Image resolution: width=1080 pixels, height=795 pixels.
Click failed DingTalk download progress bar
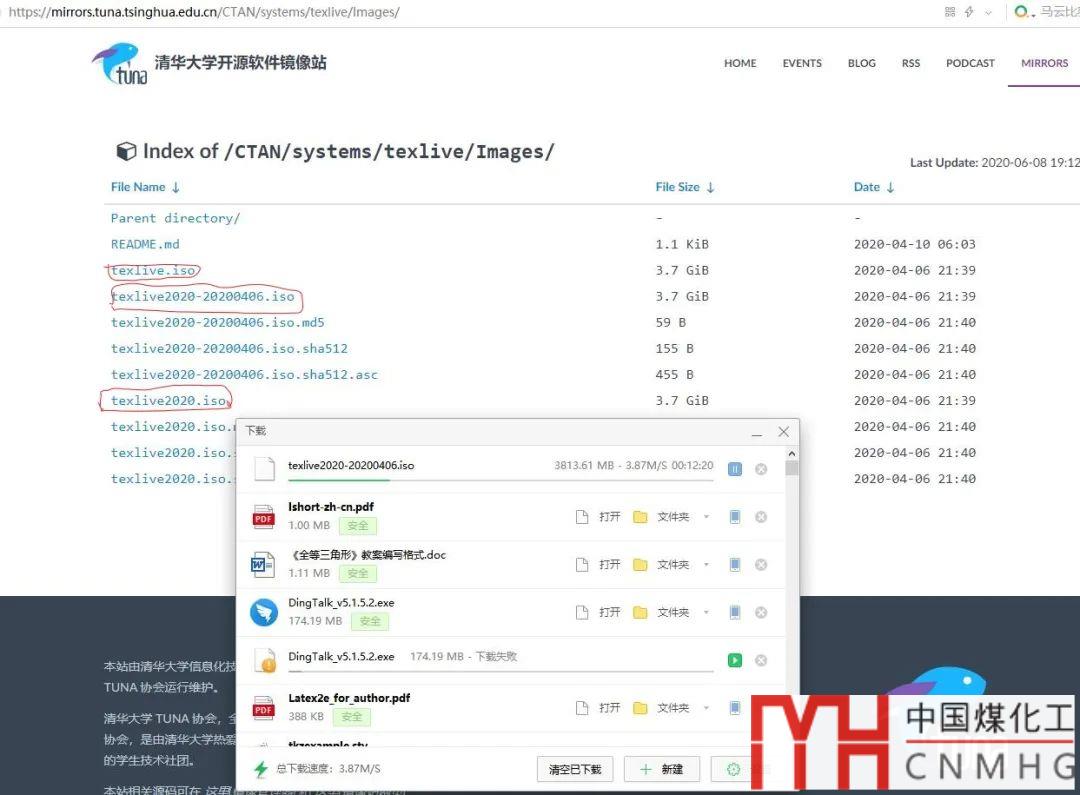coord(501,671)
